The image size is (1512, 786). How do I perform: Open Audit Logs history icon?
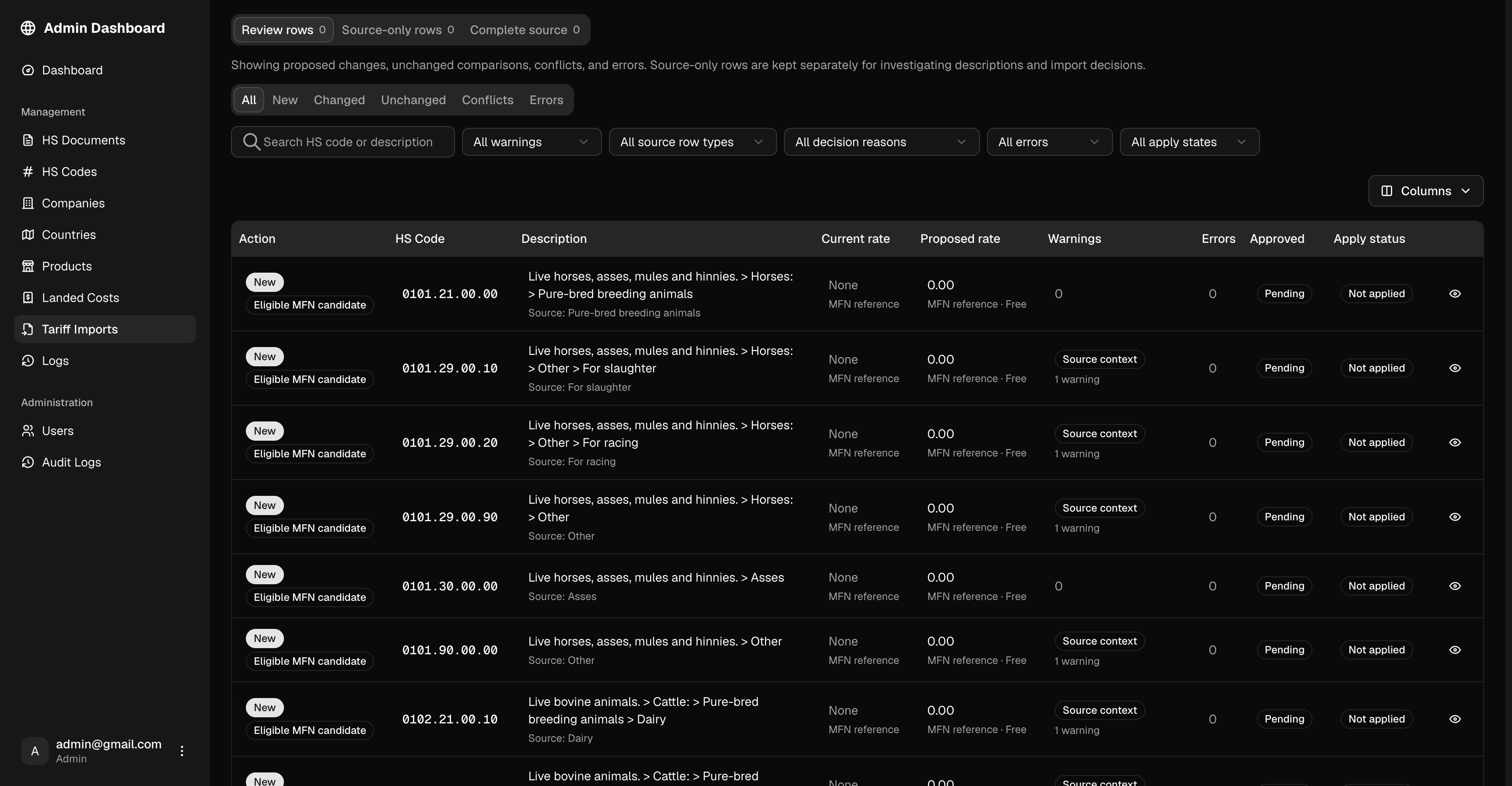pos(28,462)
